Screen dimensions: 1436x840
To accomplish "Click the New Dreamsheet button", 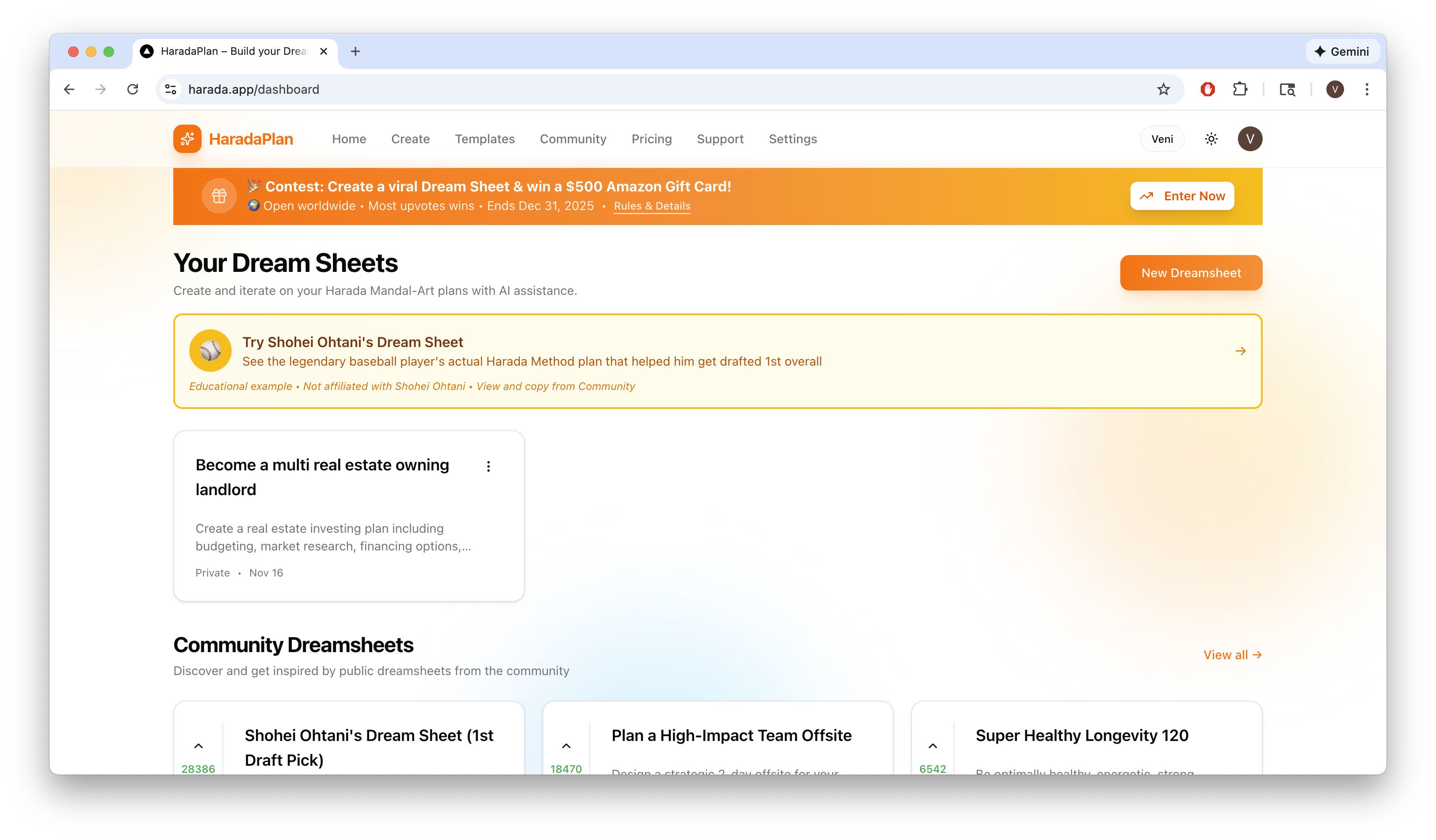I will pyautogui.click(x=1190, y=273).
